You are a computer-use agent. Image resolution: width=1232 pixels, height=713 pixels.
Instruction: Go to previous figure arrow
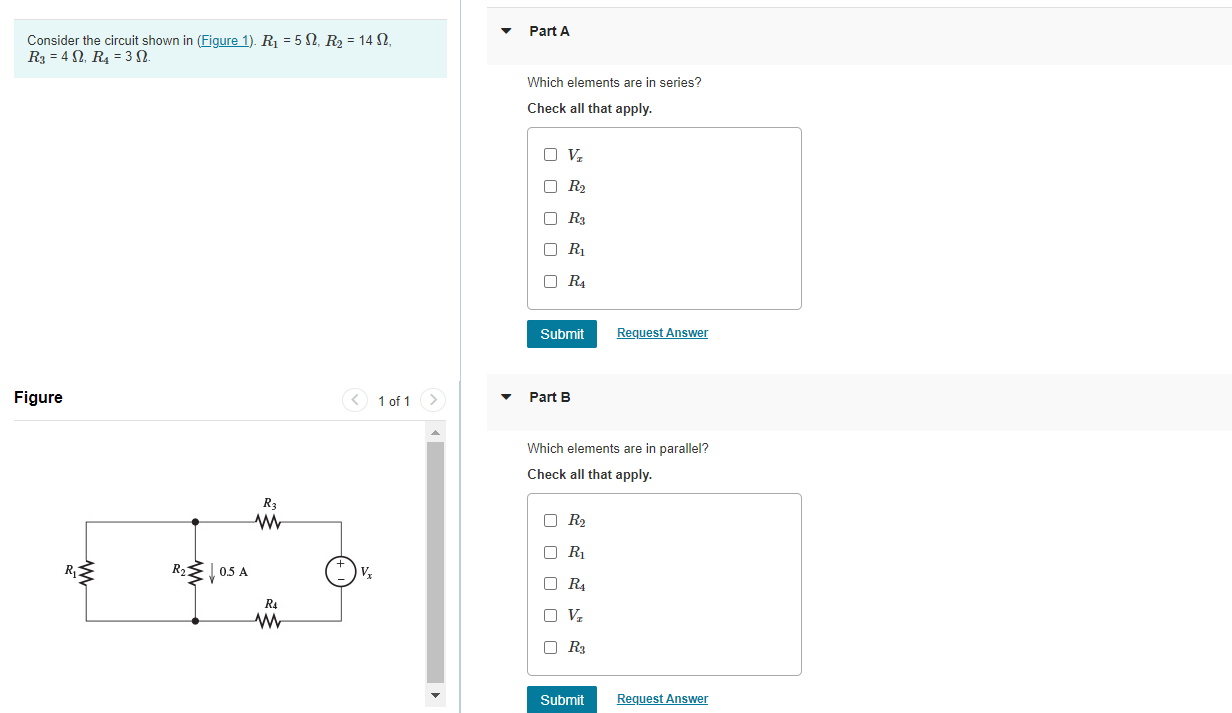point(355,400)
